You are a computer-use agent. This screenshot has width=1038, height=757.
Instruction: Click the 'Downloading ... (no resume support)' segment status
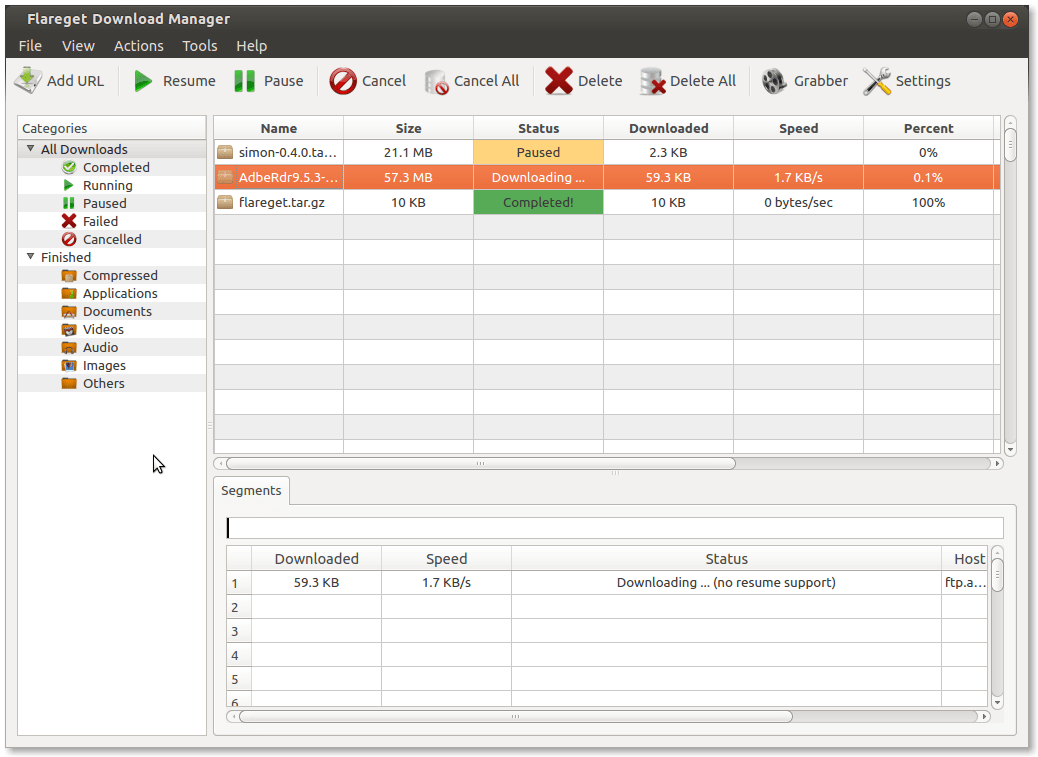[x=726, y=582]
